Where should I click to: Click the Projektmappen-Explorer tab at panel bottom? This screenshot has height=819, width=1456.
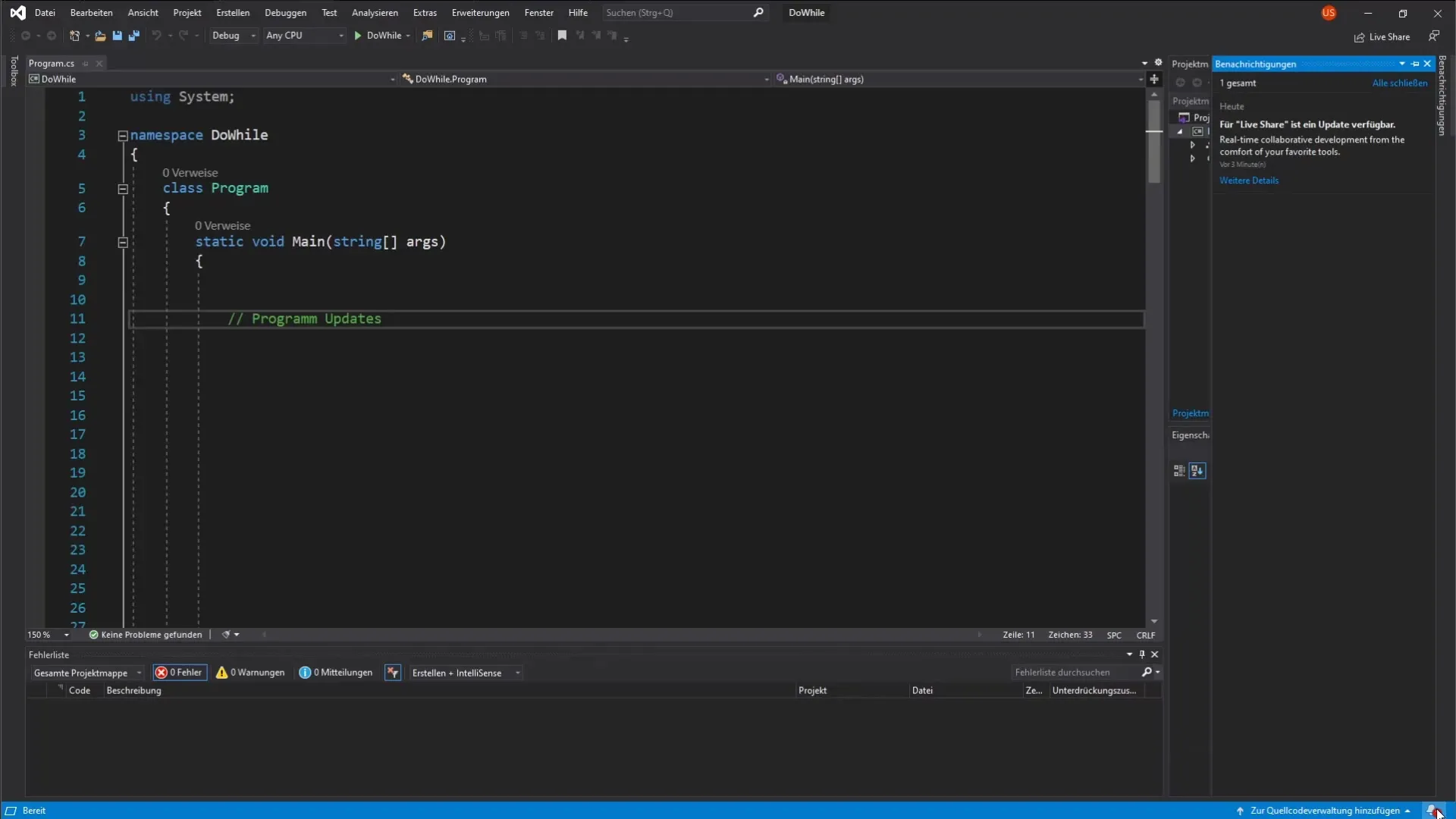coord(1190,413)
